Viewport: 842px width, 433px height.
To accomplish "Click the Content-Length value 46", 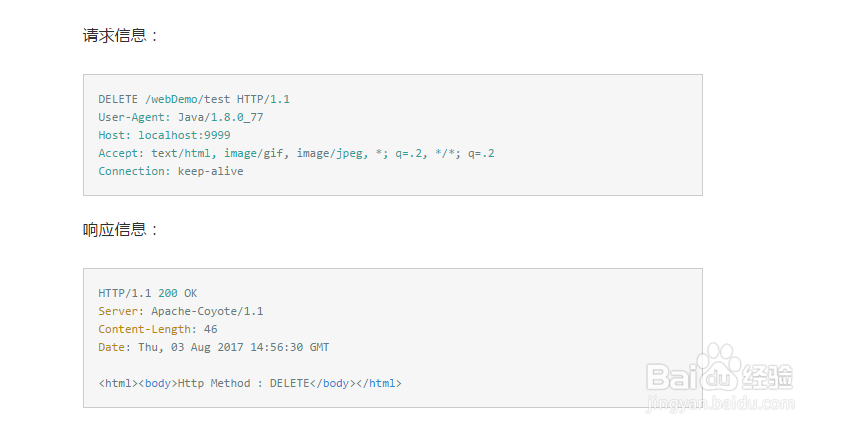I will pos(211,329).
